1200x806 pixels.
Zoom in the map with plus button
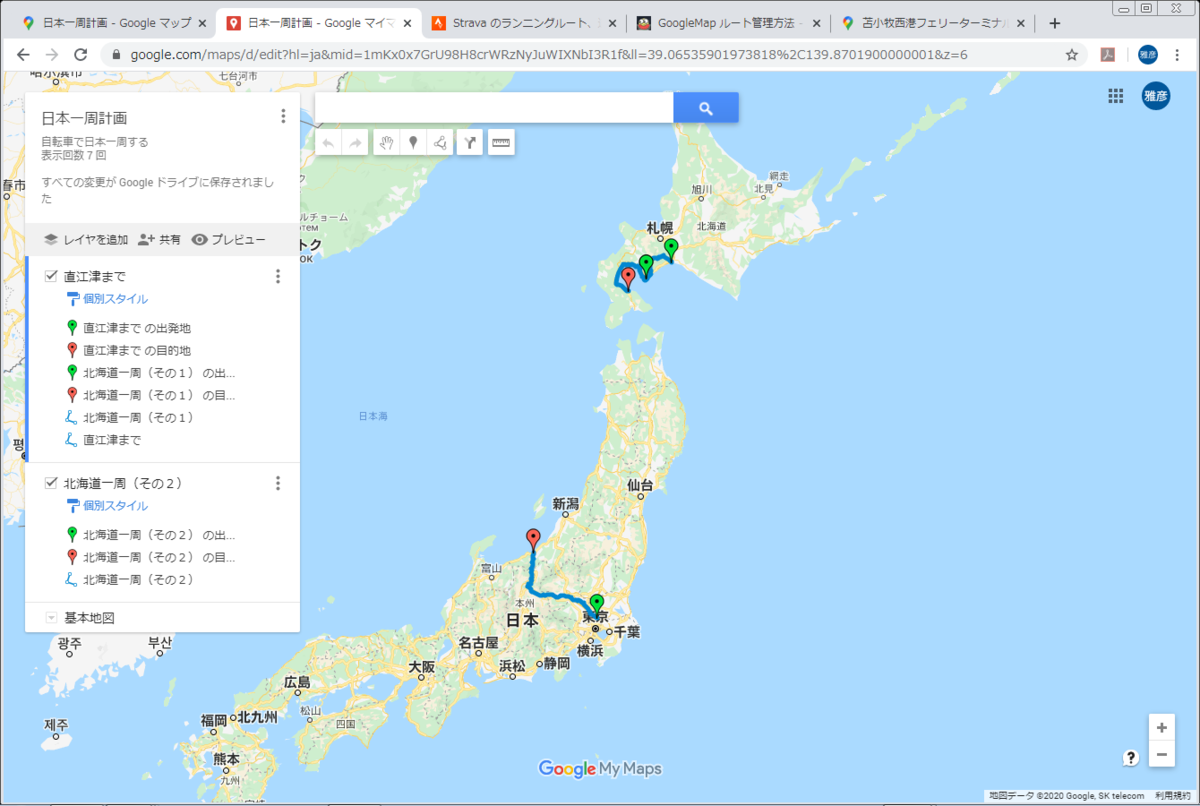1161,728
